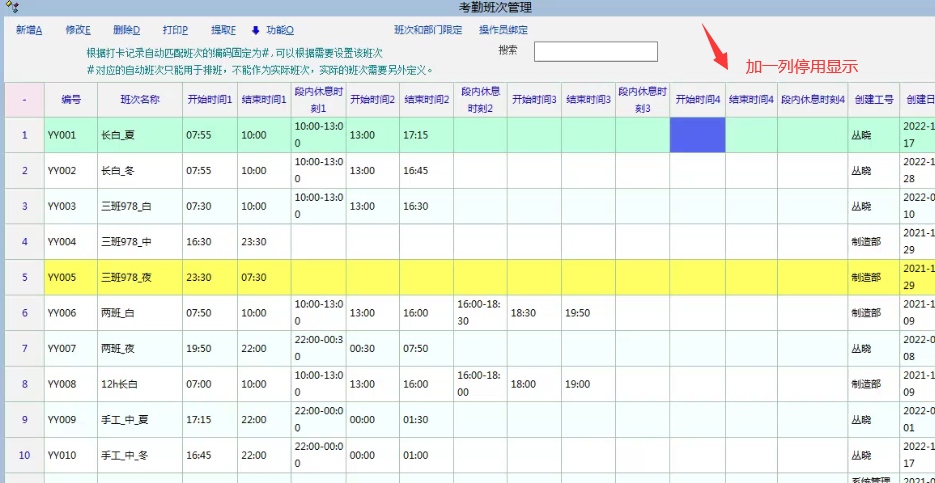This screenshot has height=483, width=935.
Task: Select row 5 yellow 三班978_夜 shift
Action: point(139,278)
